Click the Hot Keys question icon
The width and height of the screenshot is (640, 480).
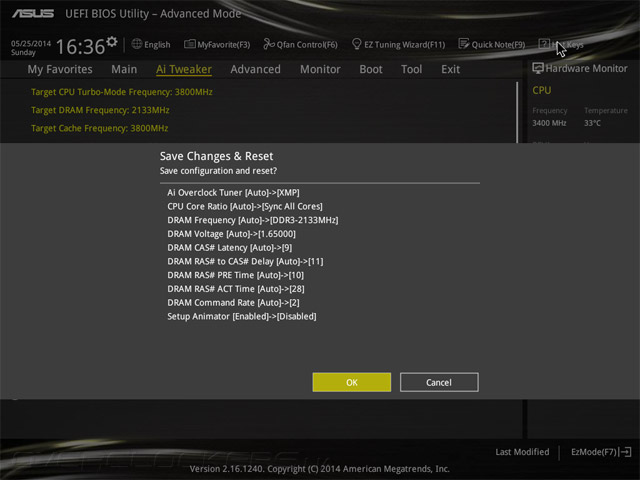(x=544, y=44)
